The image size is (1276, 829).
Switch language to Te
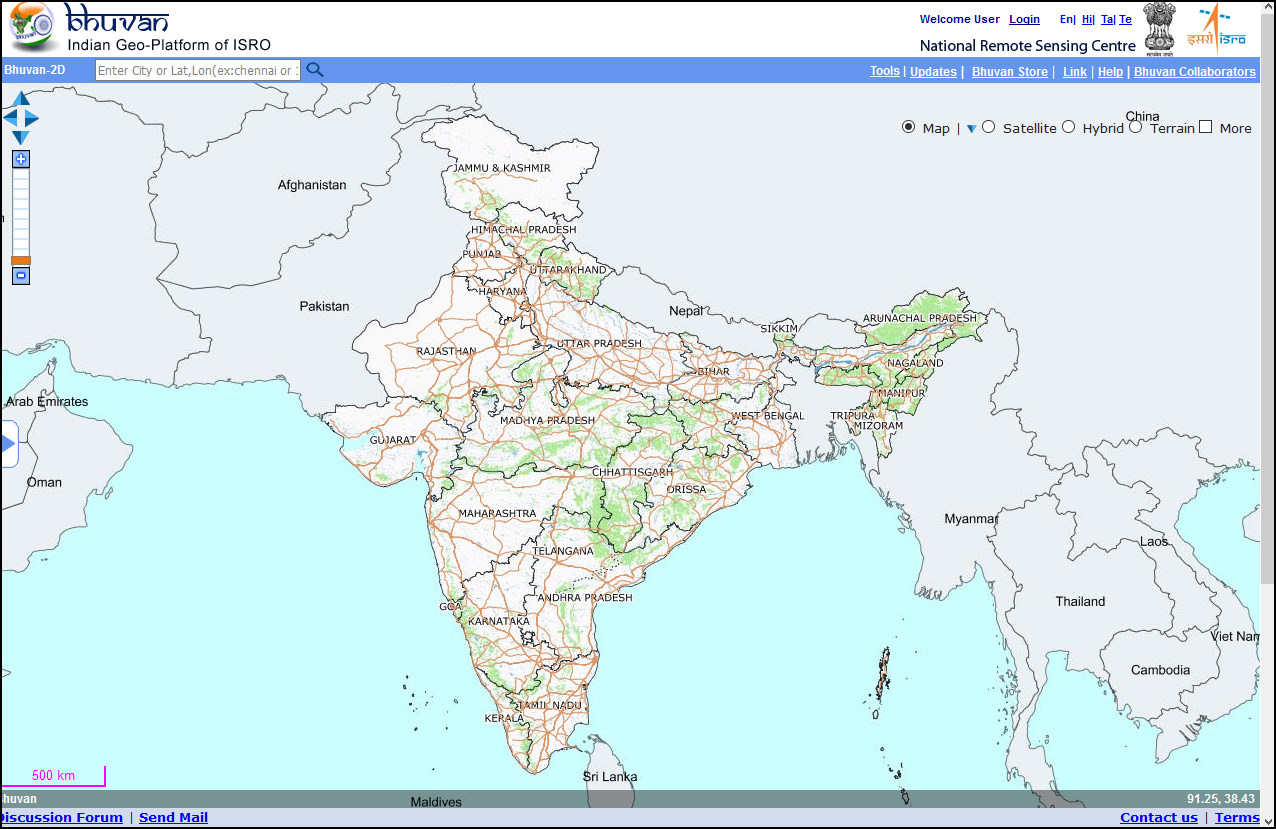pyautogui.click(x=1126, y=19)
